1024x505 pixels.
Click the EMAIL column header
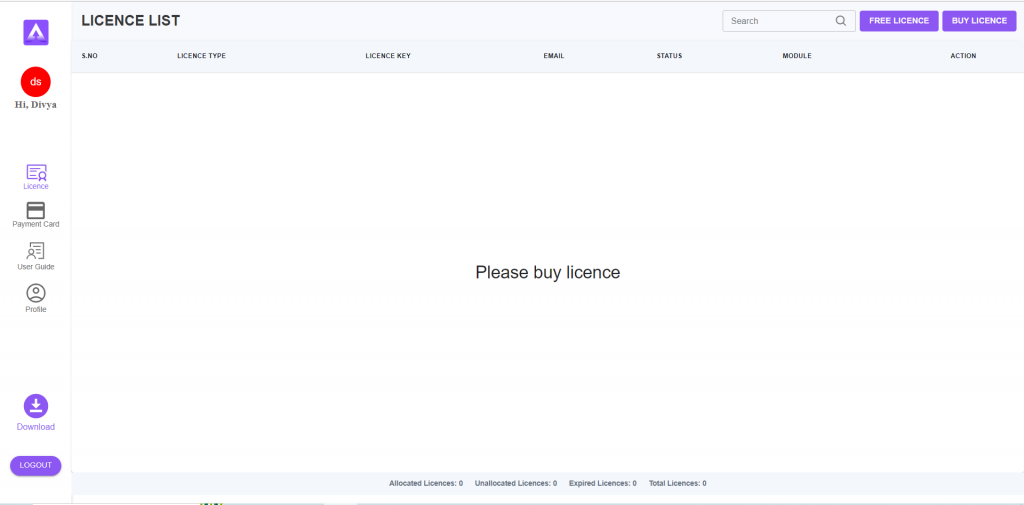tap(554, 56)
